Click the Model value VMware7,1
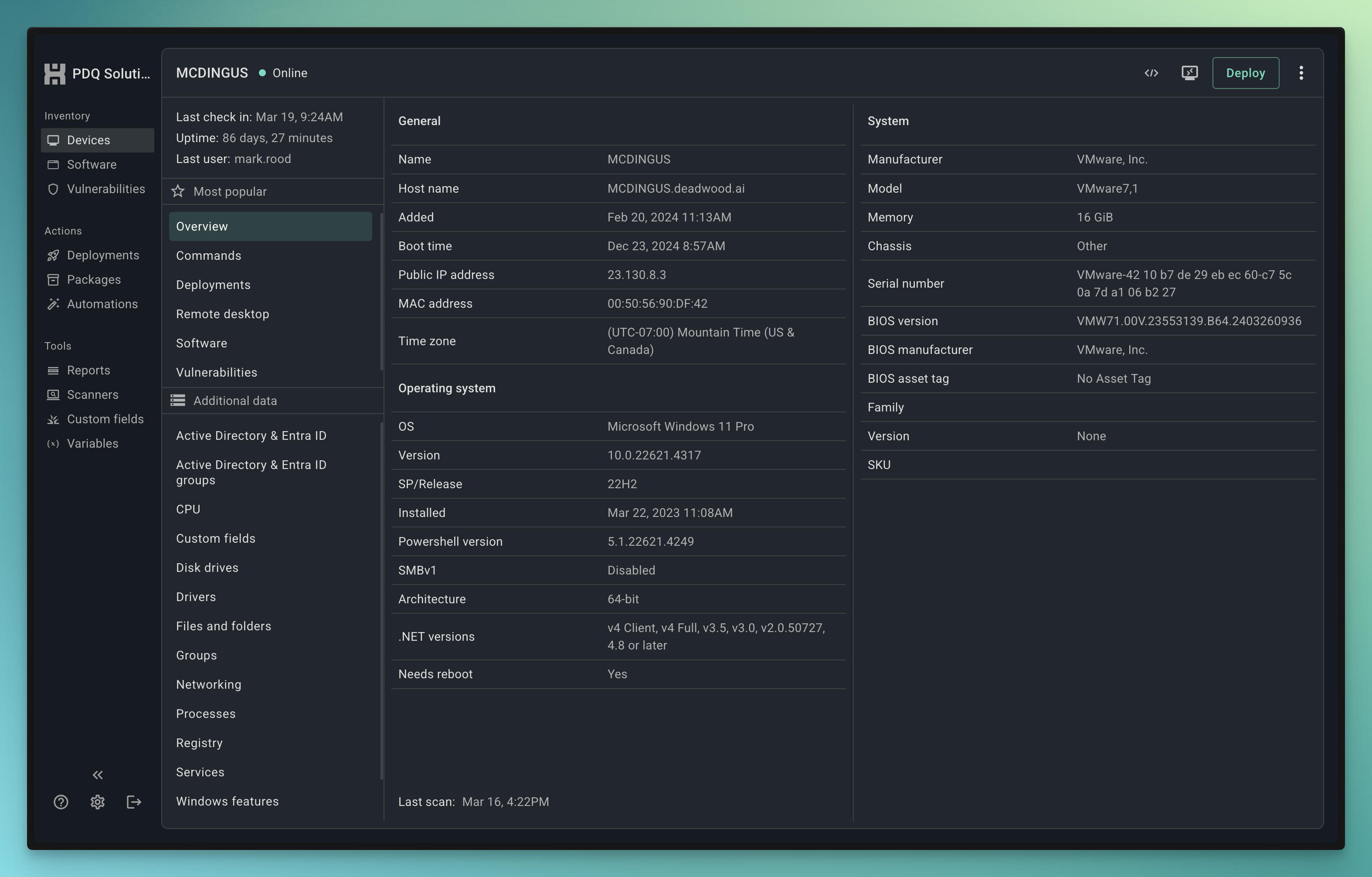Screen dimensions: 1372x877 click(x=1107, y=189)
